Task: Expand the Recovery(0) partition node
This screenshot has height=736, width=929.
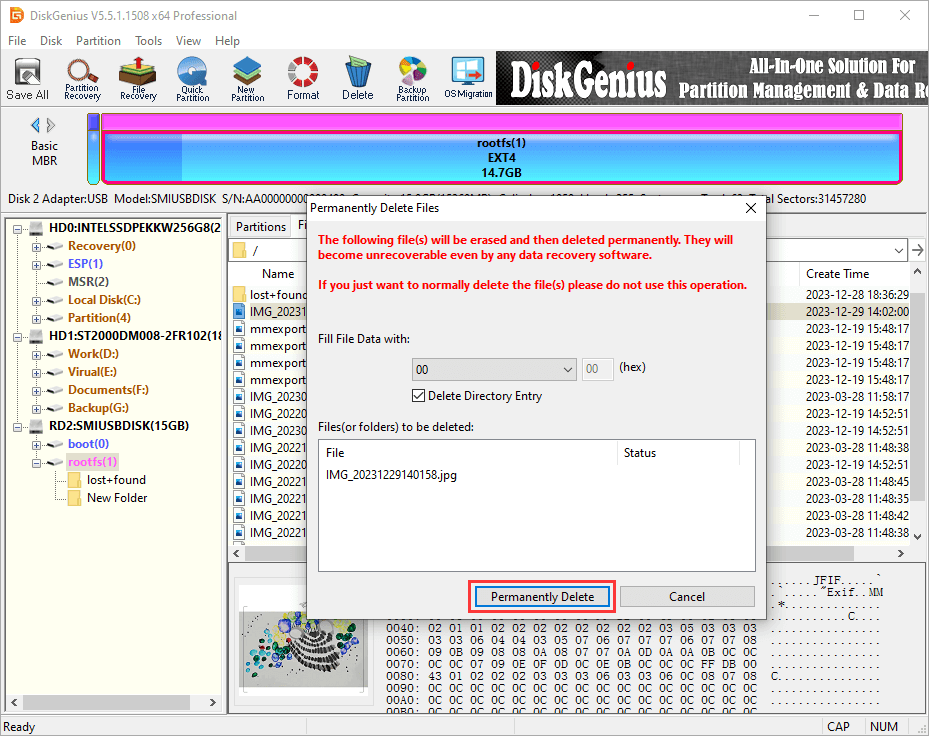Action: 36,247
